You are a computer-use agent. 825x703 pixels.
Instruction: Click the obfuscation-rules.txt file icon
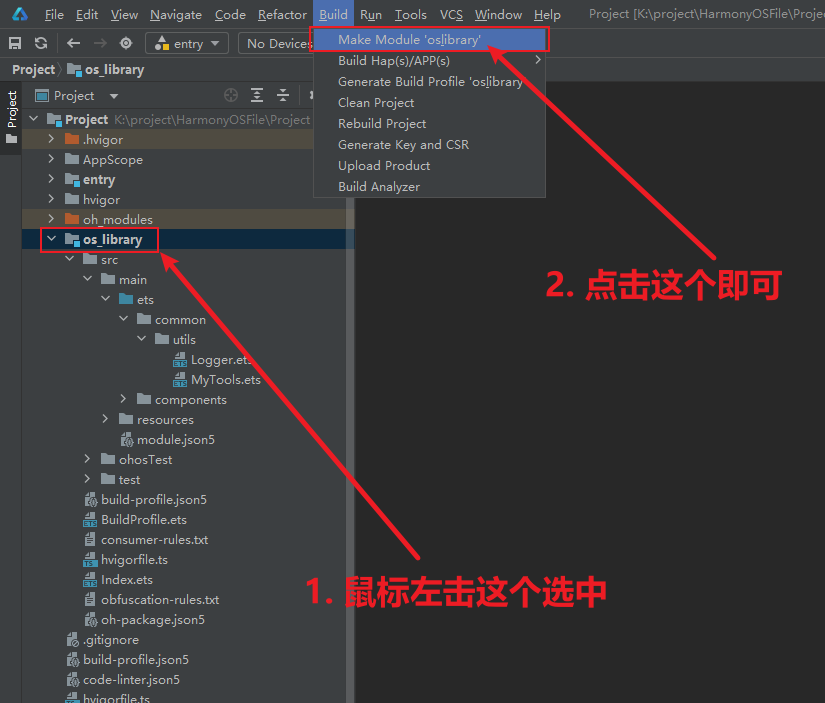[90, 600]
